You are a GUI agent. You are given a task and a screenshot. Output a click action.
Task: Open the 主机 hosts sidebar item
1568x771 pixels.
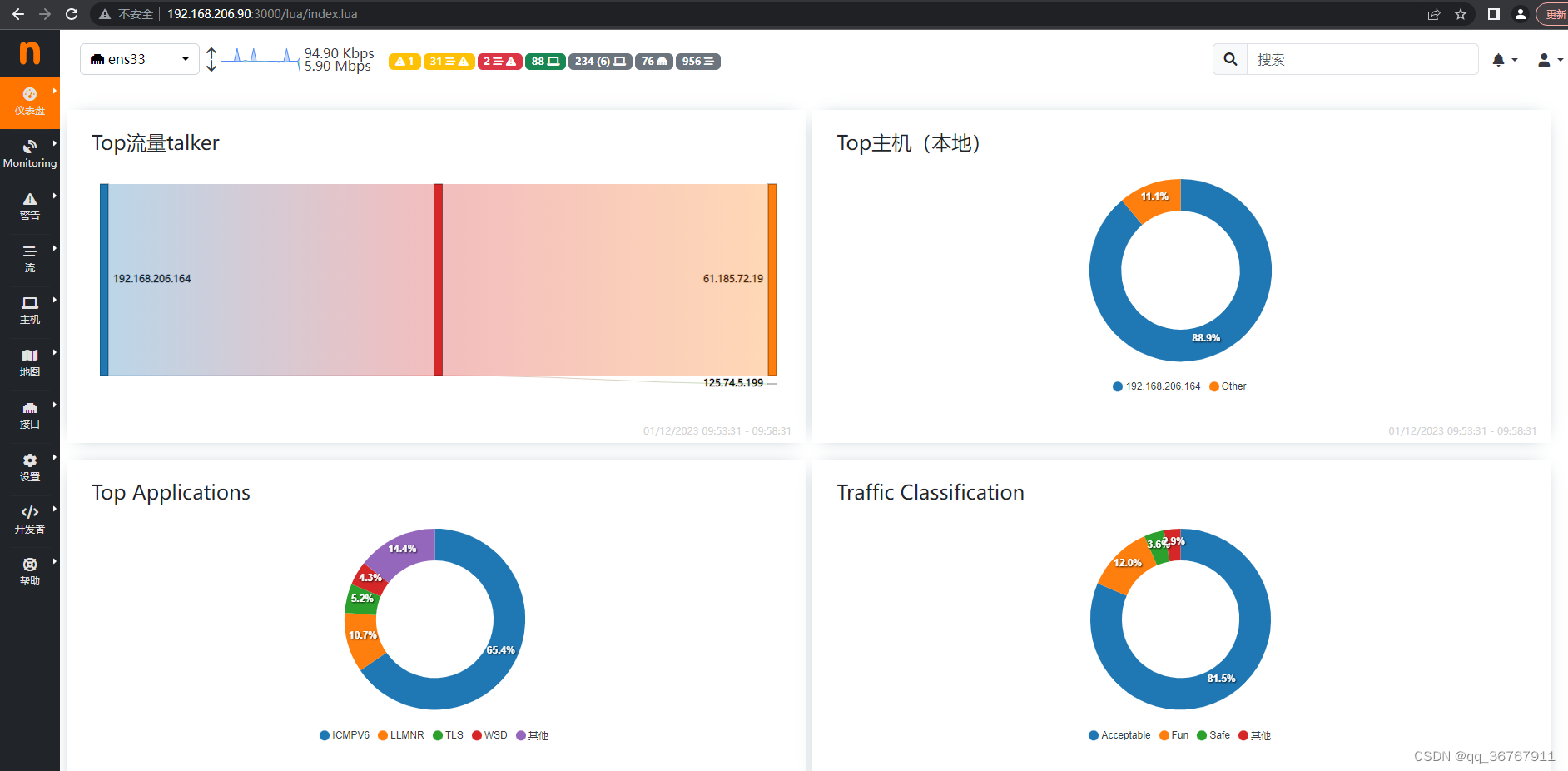30,311
